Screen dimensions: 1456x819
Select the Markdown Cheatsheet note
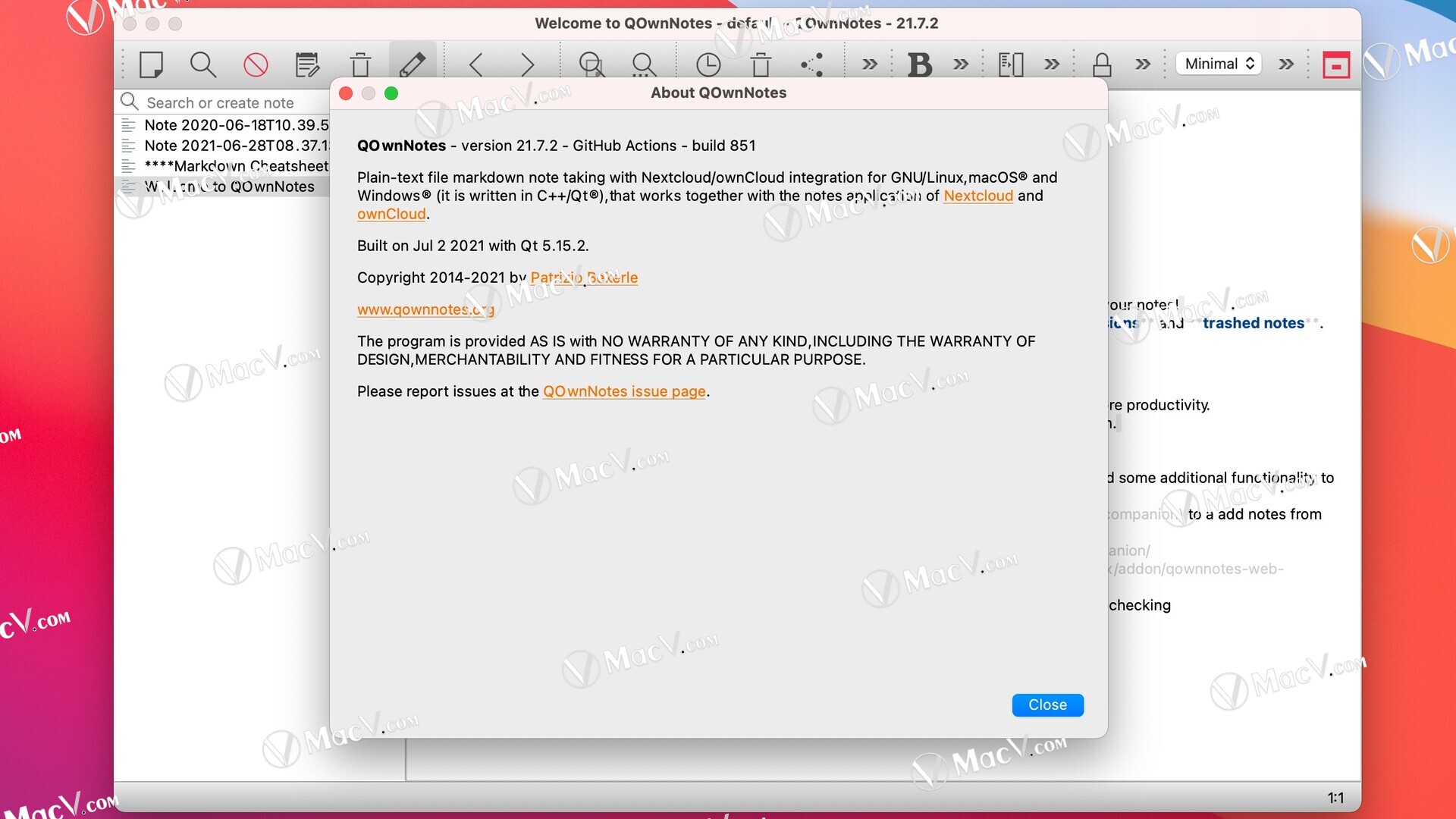point(235,166)
